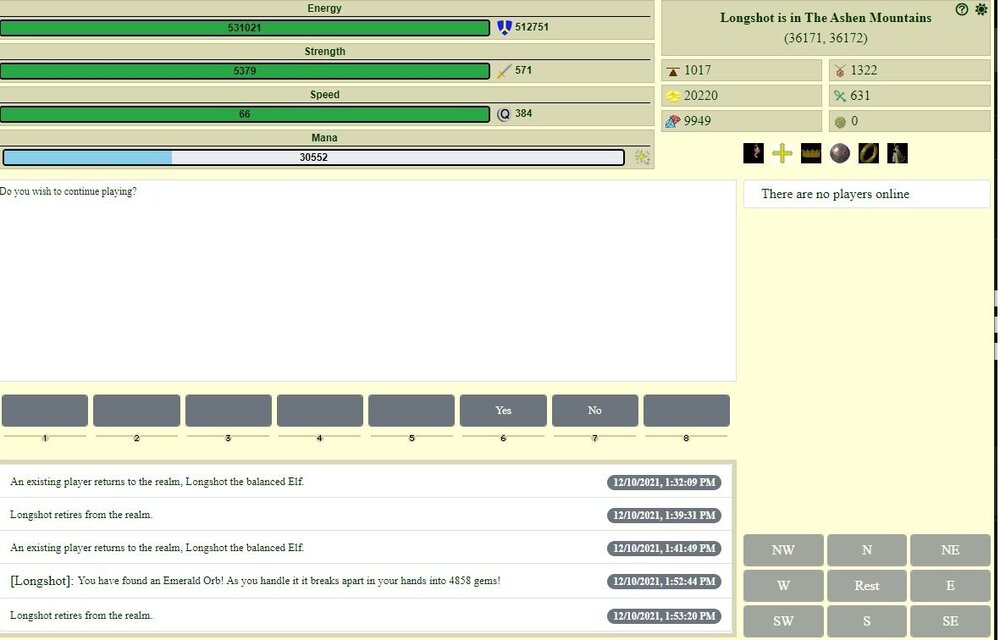The image size is (1000, 640).
Task: Open the settings gear icon
Action: tap(981, 9)
